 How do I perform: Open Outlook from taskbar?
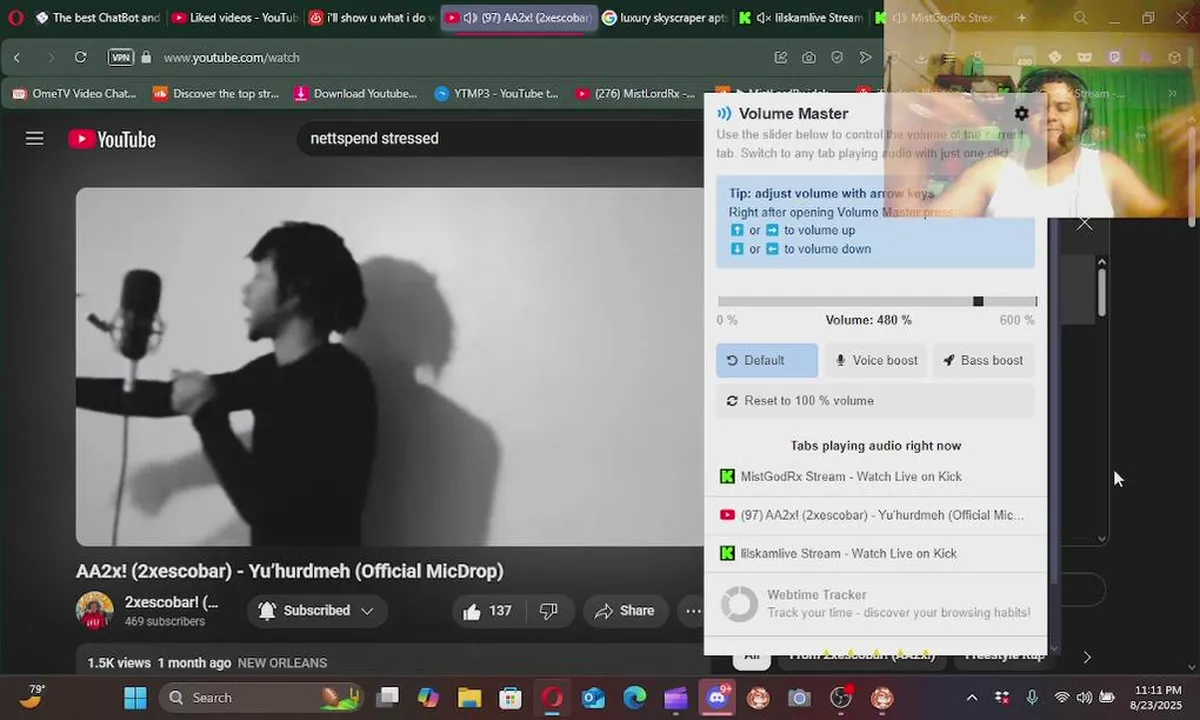(593, 697)
